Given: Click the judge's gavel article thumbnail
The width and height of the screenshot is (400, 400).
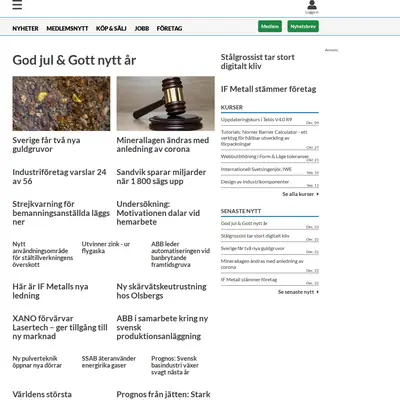Looking at the screenshot, I should coord(166,103).
